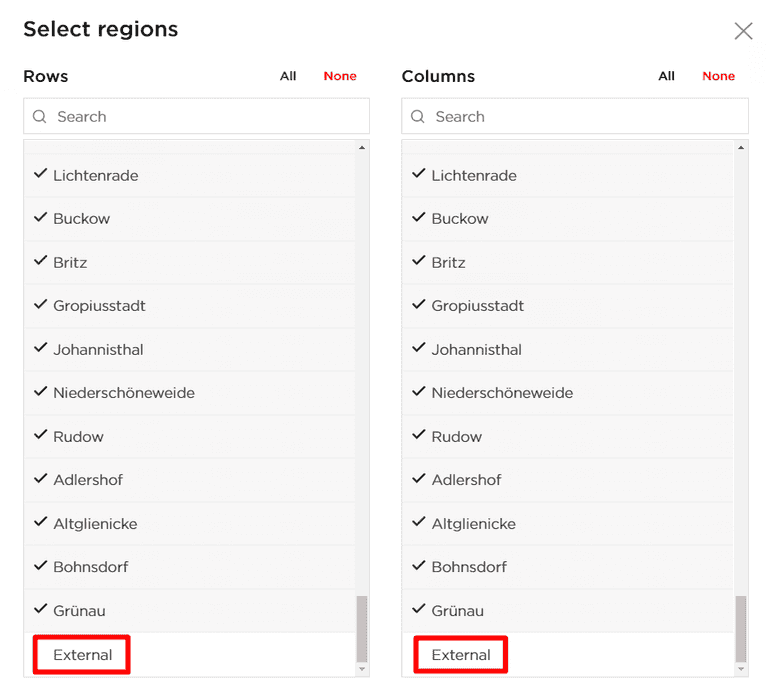768x693 pixels.
Task: Choose None in the Columns panel
Action: click(718, 76)
